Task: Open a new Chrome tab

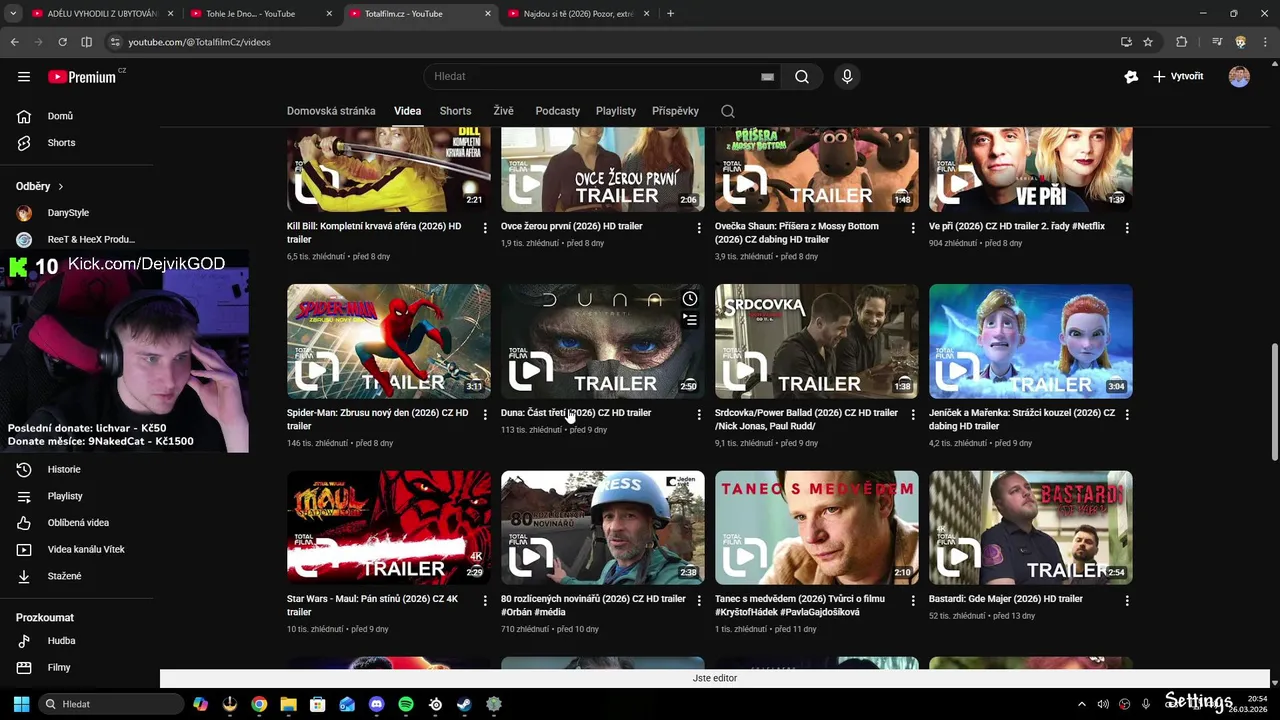Action: point(670,14)
